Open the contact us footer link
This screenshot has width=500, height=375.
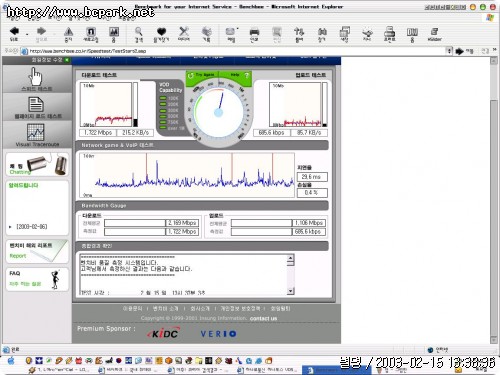click(x=263, y=318)
